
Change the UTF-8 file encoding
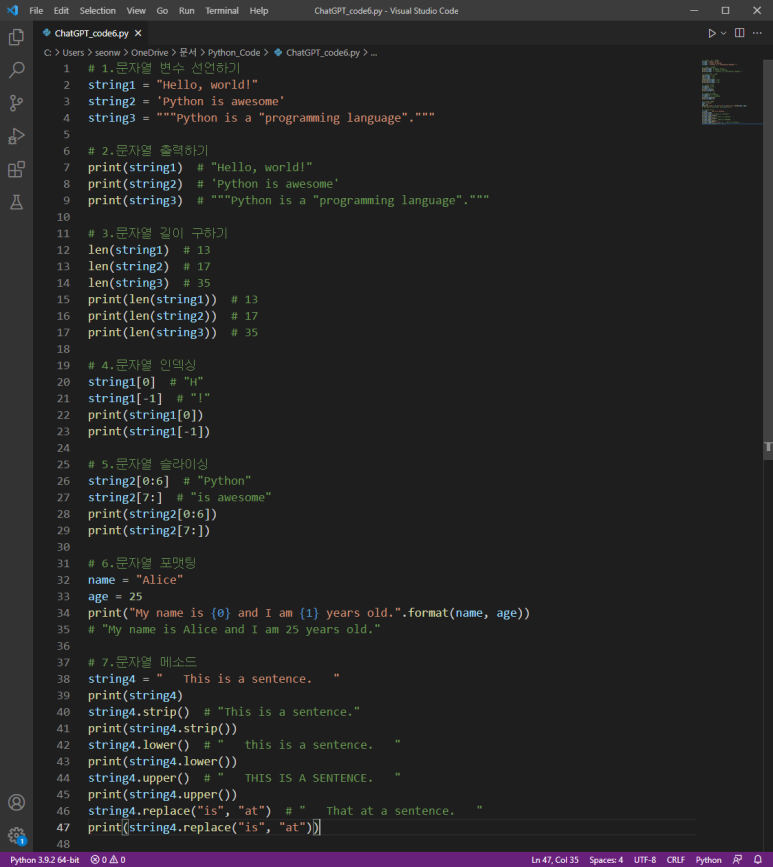click(645, 860)
